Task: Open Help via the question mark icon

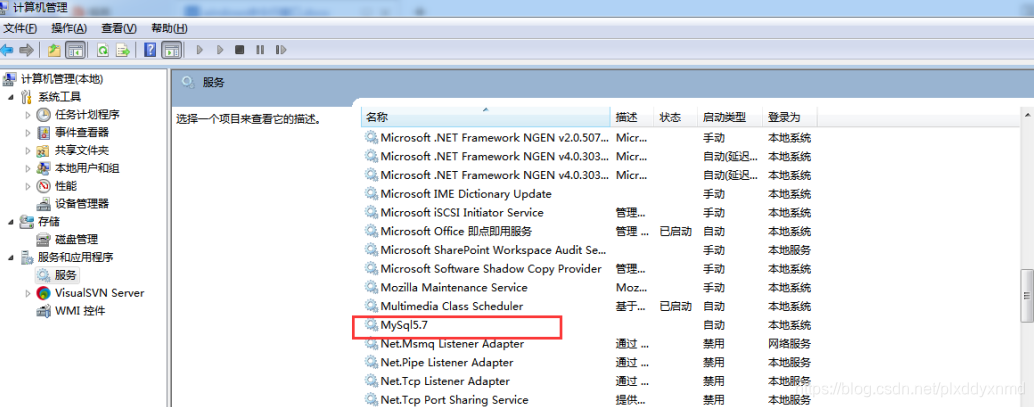Action: (x=150, y=50)
